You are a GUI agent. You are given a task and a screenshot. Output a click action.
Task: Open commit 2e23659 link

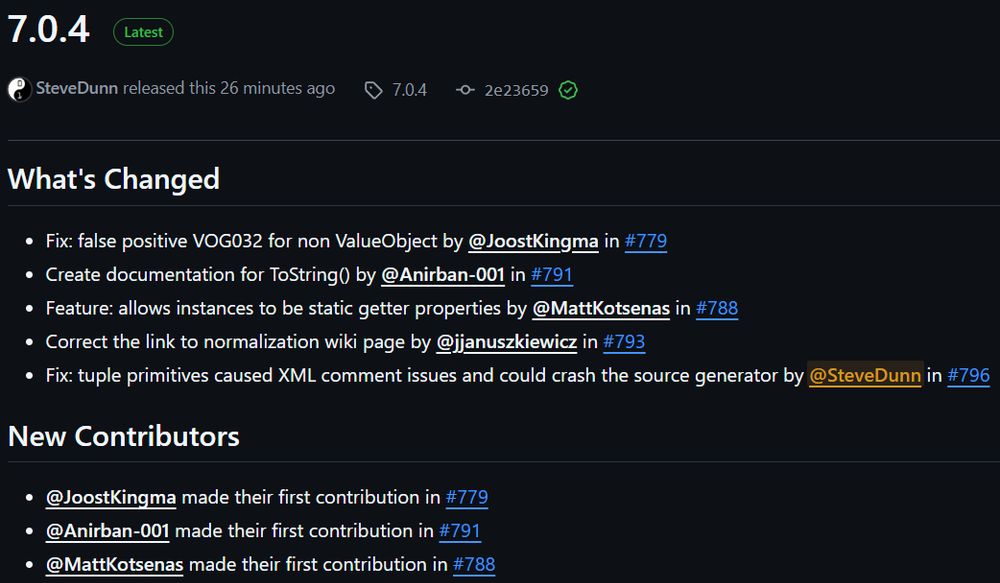pyautogui.click(x=516, y=90)
